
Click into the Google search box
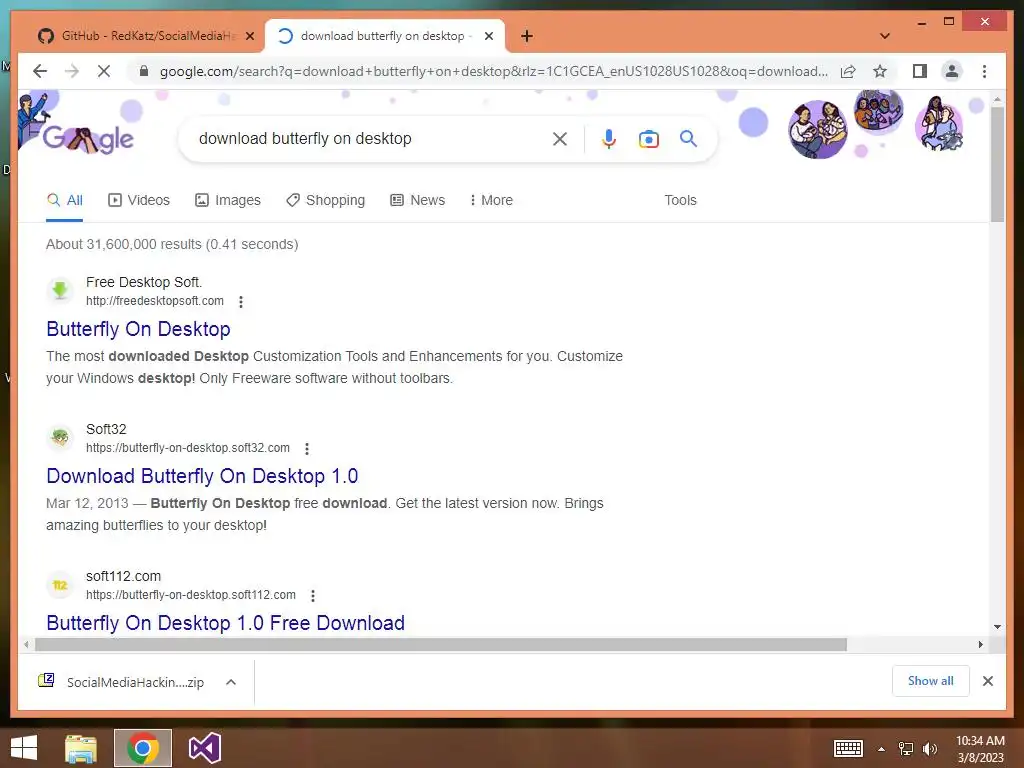[369, 138]
